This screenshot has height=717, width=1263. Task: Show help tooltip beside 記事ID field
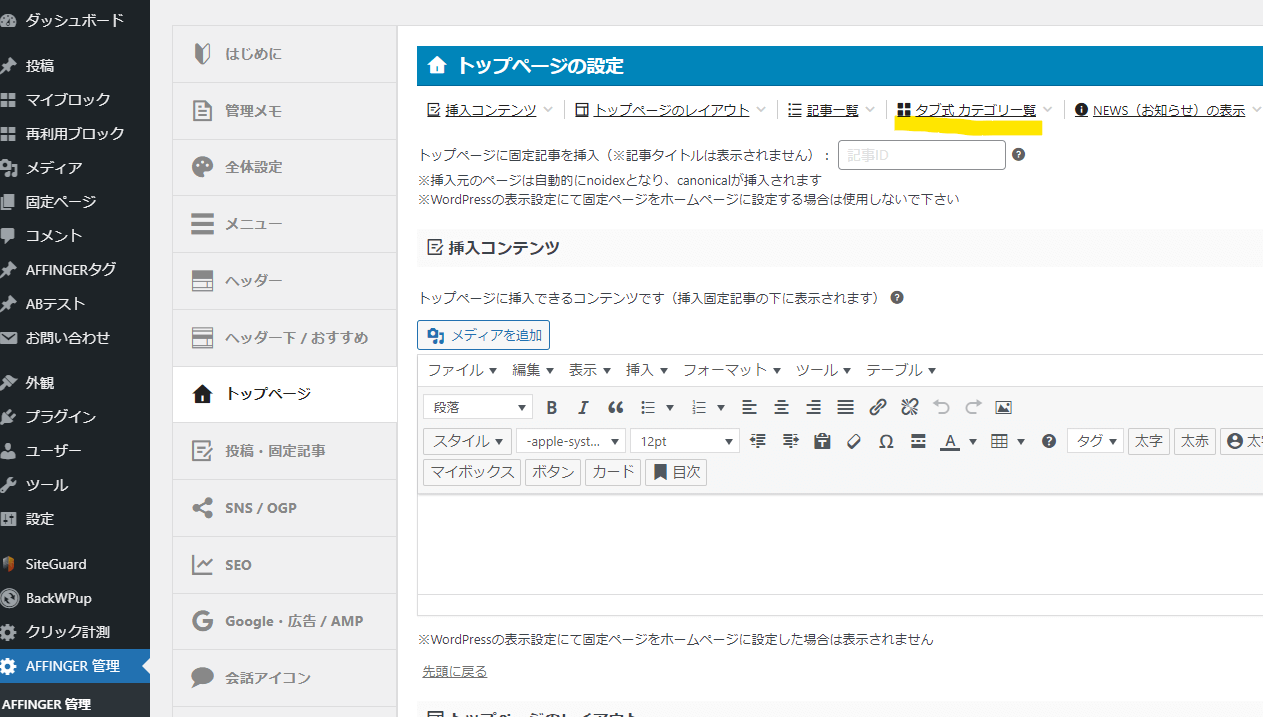(1019, 155)
